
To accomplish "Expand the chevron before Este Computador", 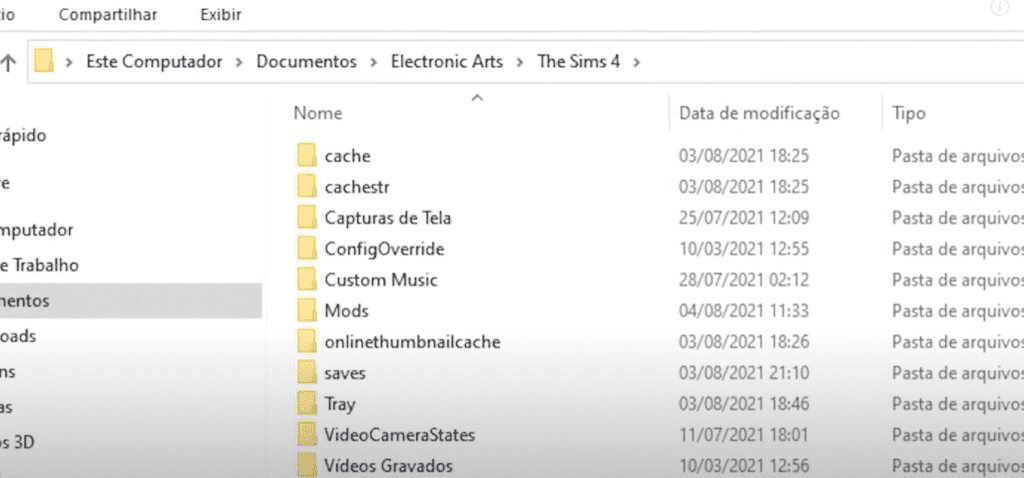I will click(x=69, y=63).
